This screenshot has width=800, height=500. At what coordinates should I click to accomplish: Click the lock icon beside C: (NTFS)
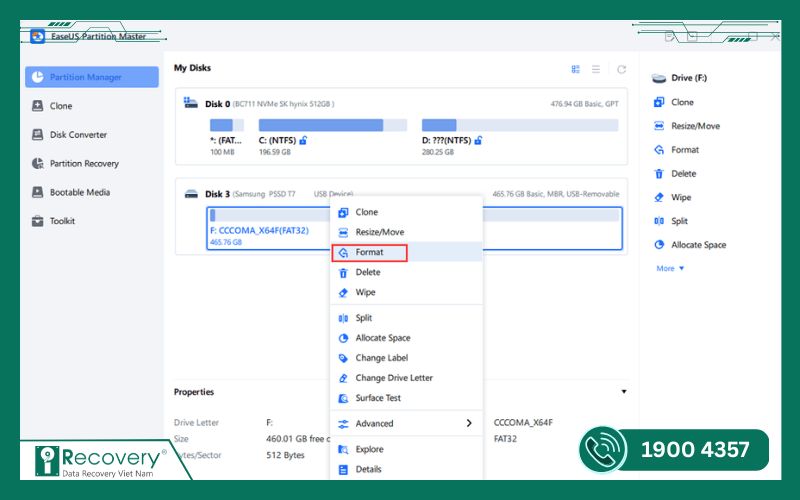303,140
